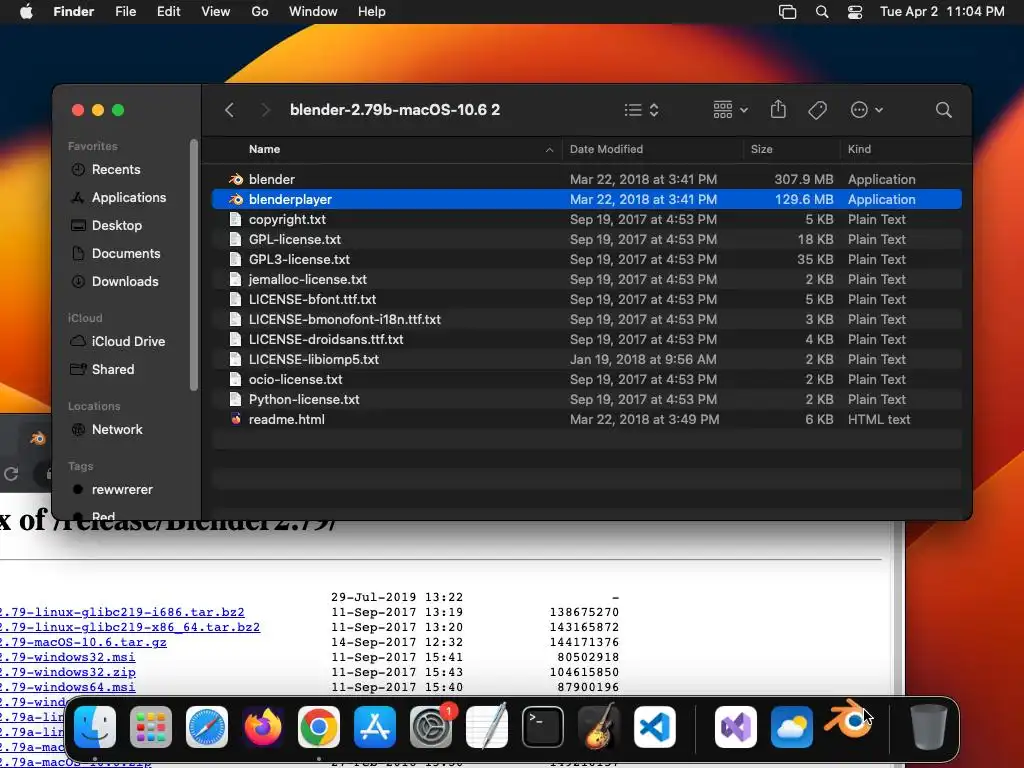This screenshot has width=1024, height=768.
Task: Open the Group By dropdown
Action: [x=731, y=110]
